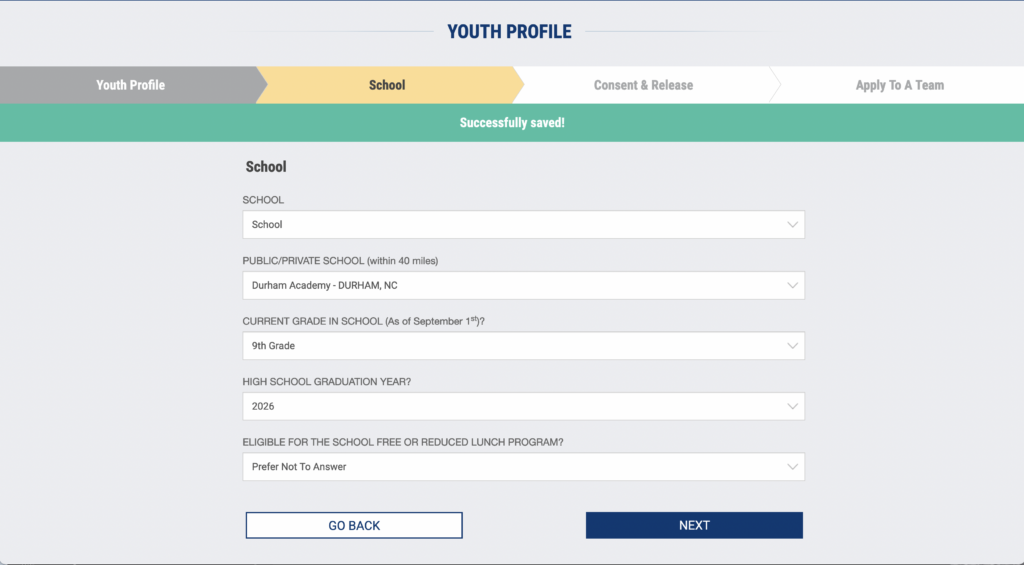Click the chevron arrow next to 9th Grade
The width and height of the screenshot is (1024, 565).
792,346
